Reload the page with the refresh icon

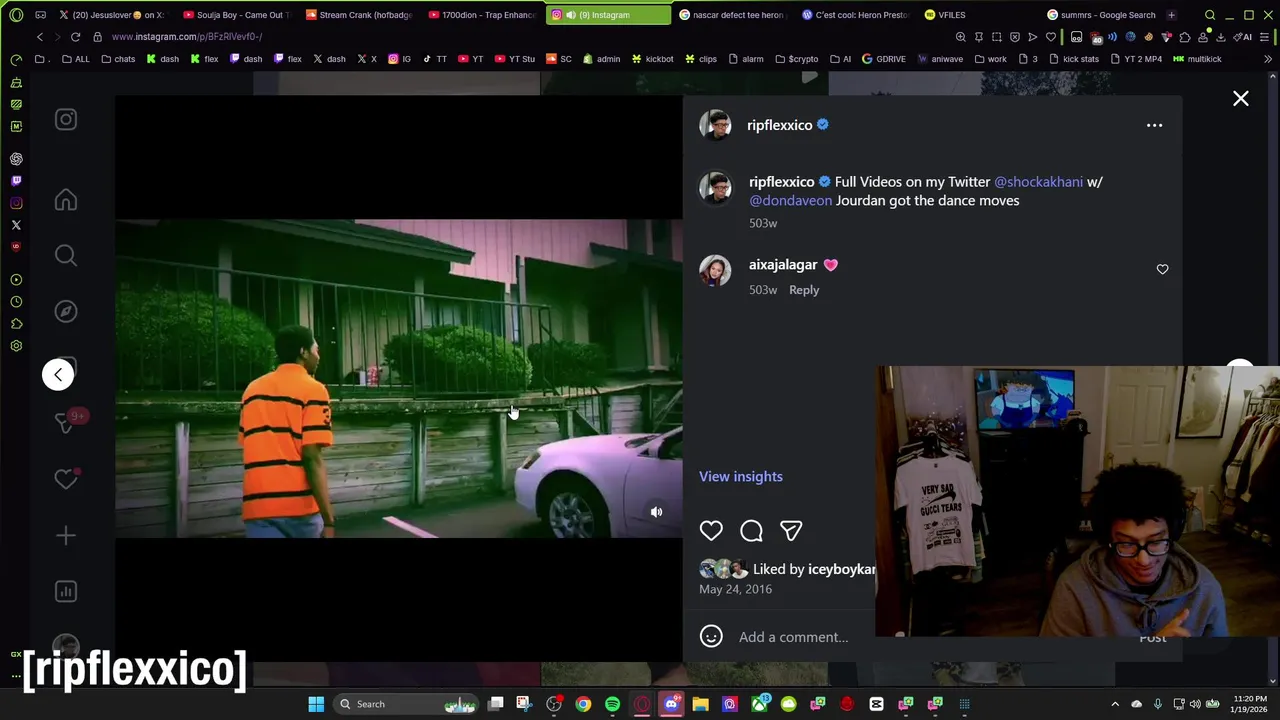75,37
